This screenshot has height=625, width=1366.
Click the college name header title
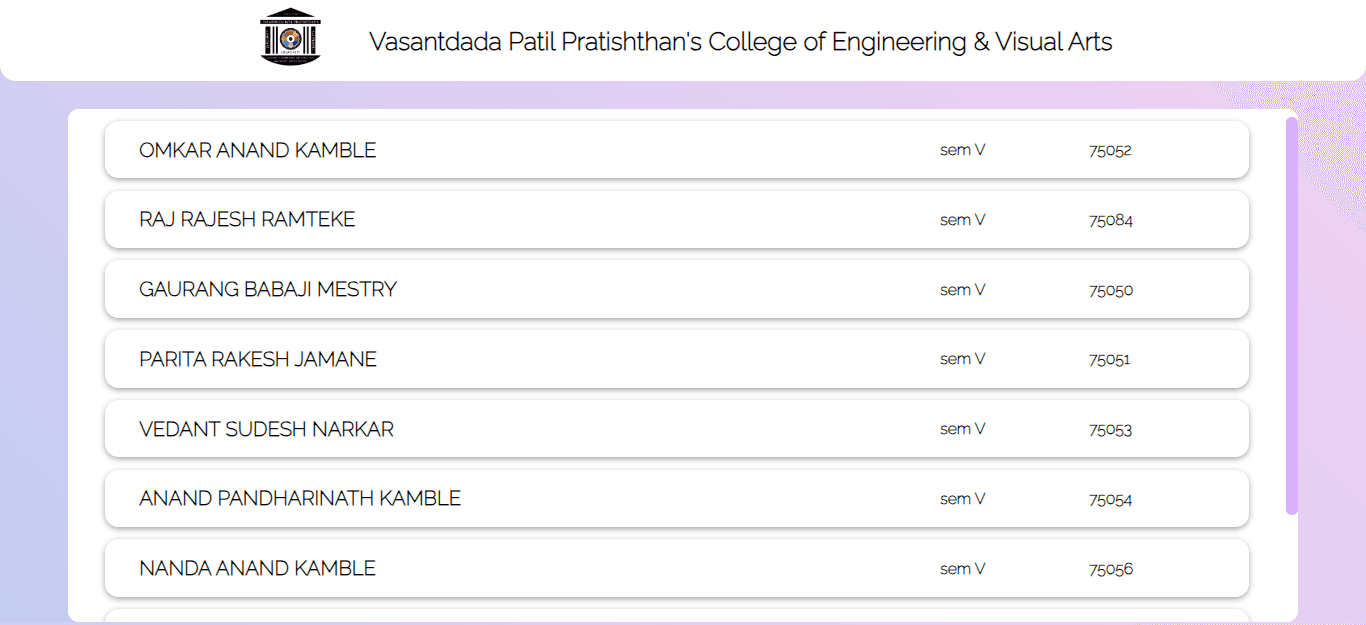[740, 42]
